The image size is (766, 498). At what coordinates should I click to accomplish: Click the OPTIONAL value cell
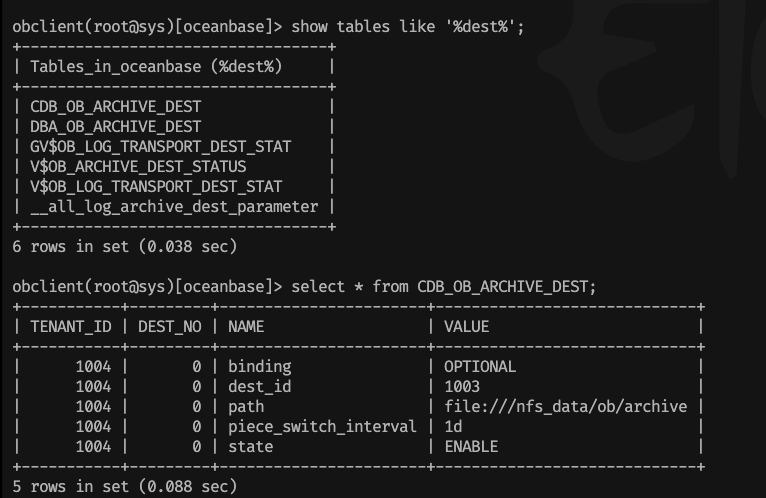tap(480, 367)
